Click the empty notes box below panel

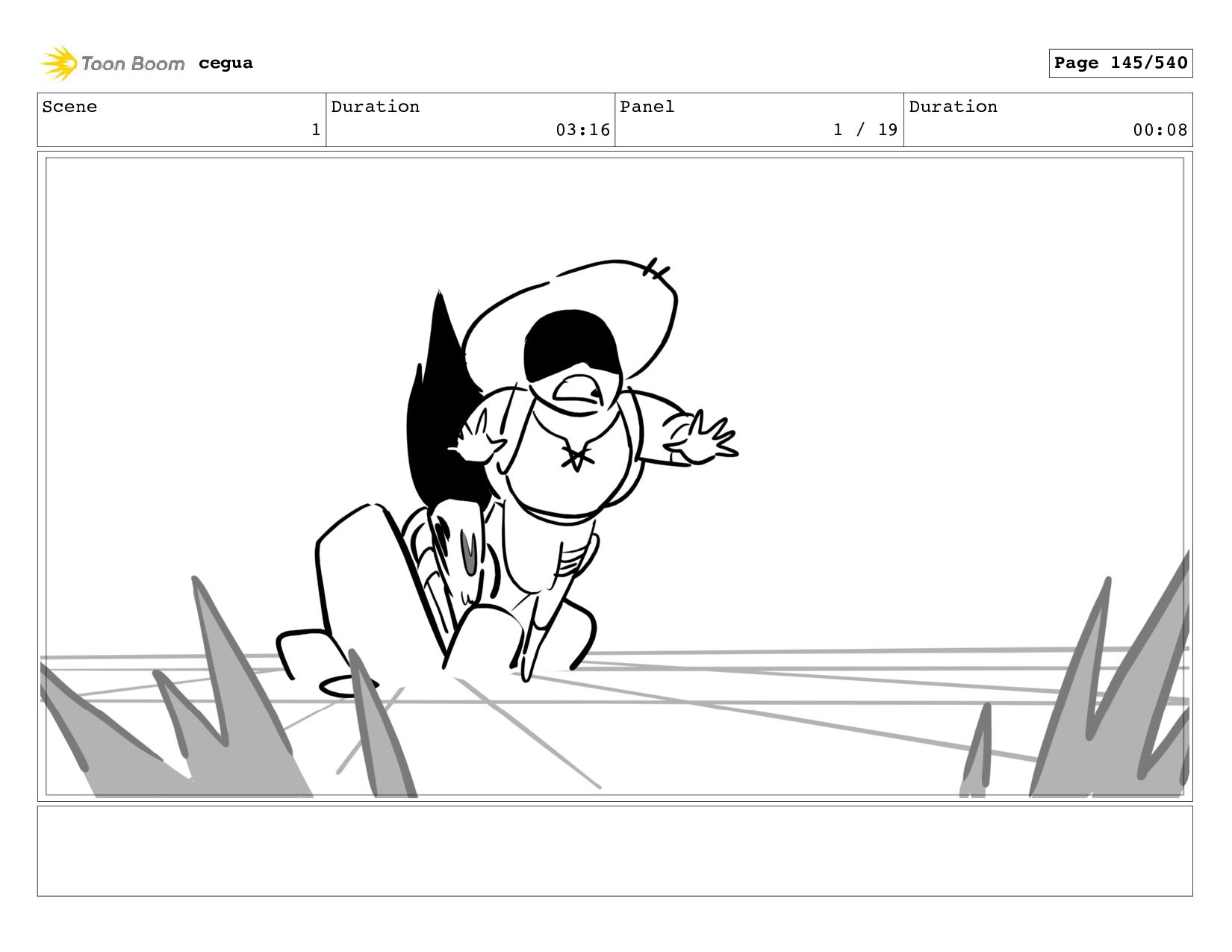[615, 850]
